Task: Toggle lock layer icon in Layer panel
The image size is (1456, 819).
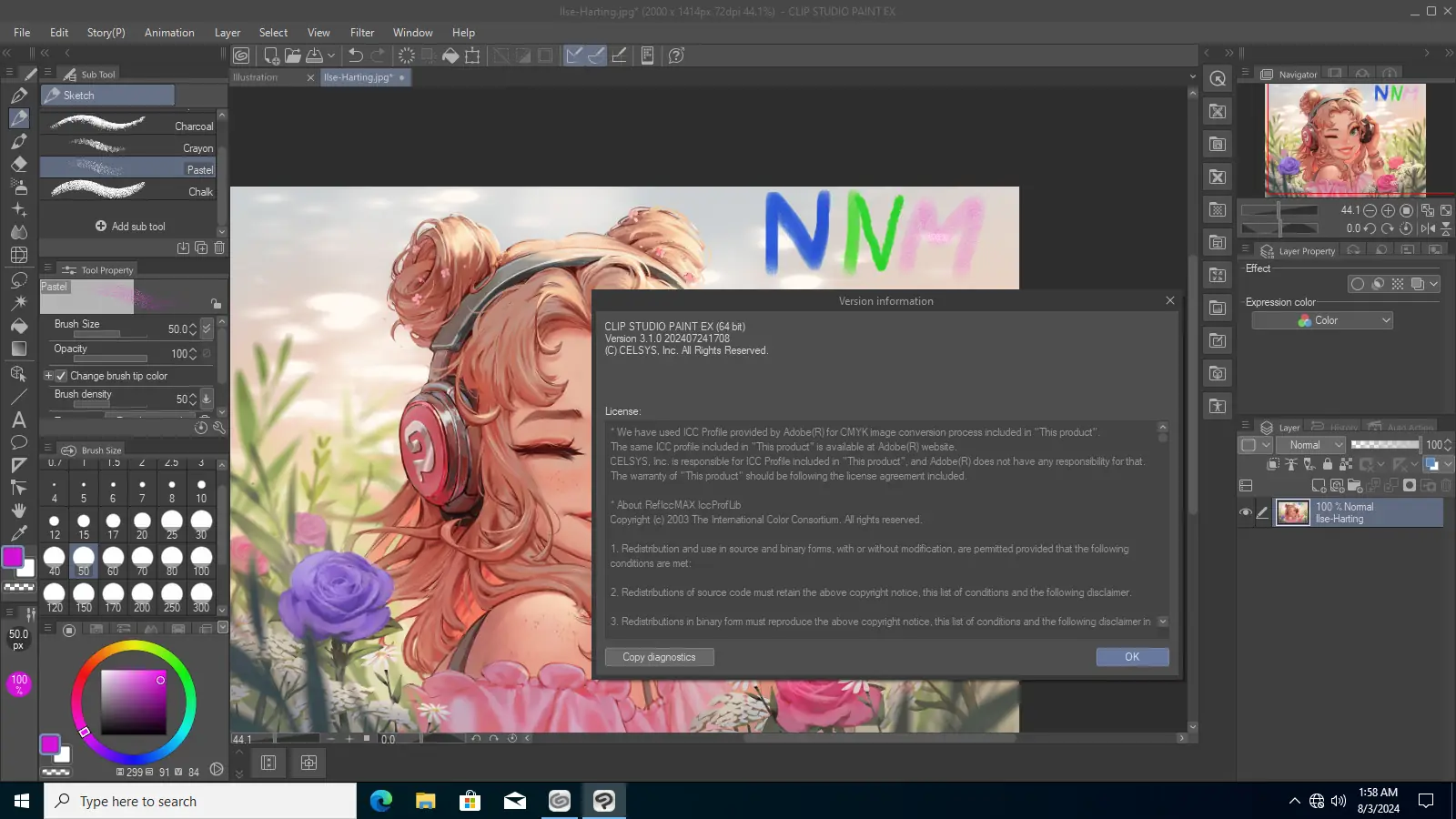Action: (x=1327, y=464)
